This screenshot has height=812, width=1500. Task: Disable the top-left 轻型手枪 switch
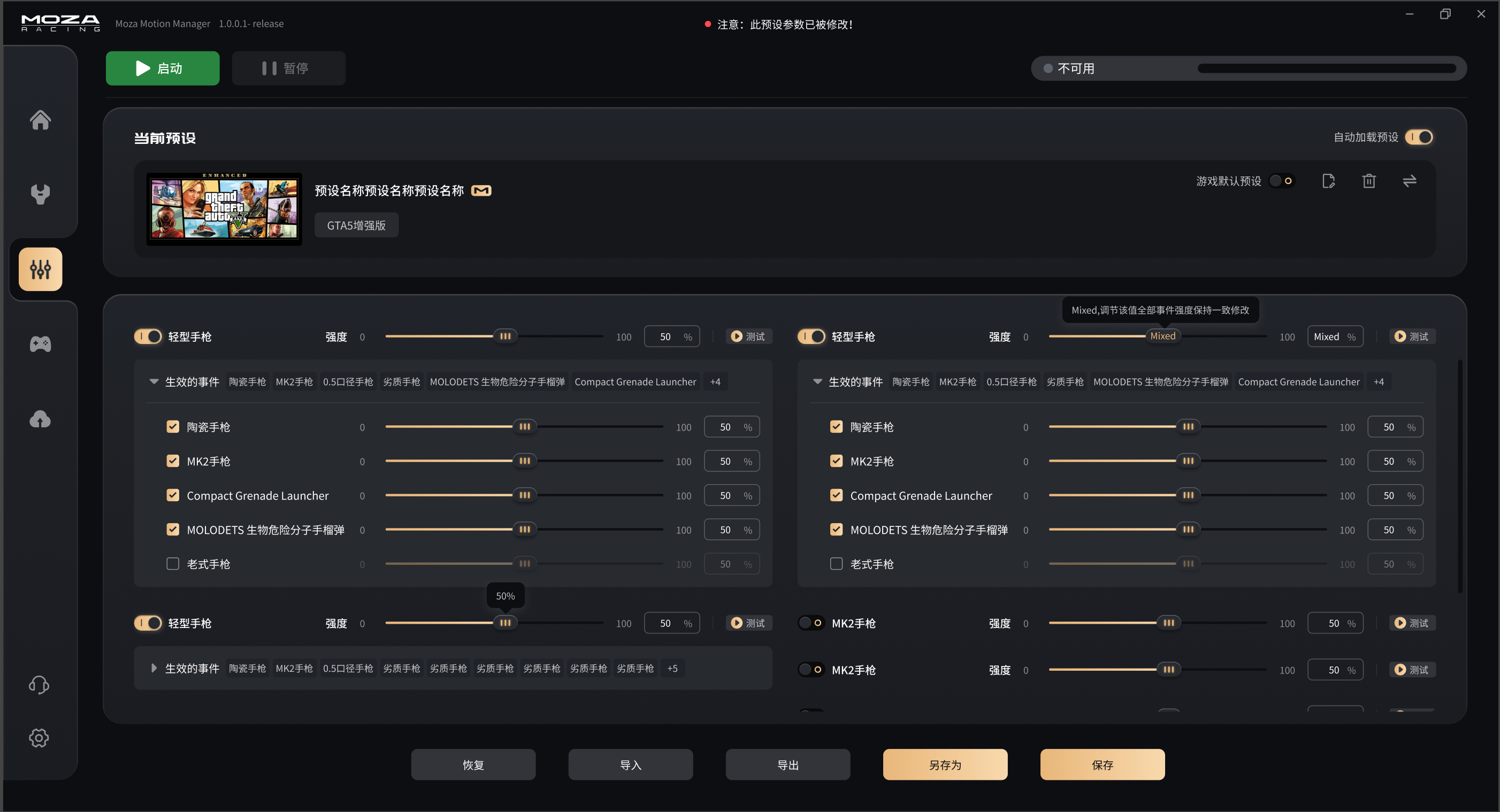click(x=148, y=336)
